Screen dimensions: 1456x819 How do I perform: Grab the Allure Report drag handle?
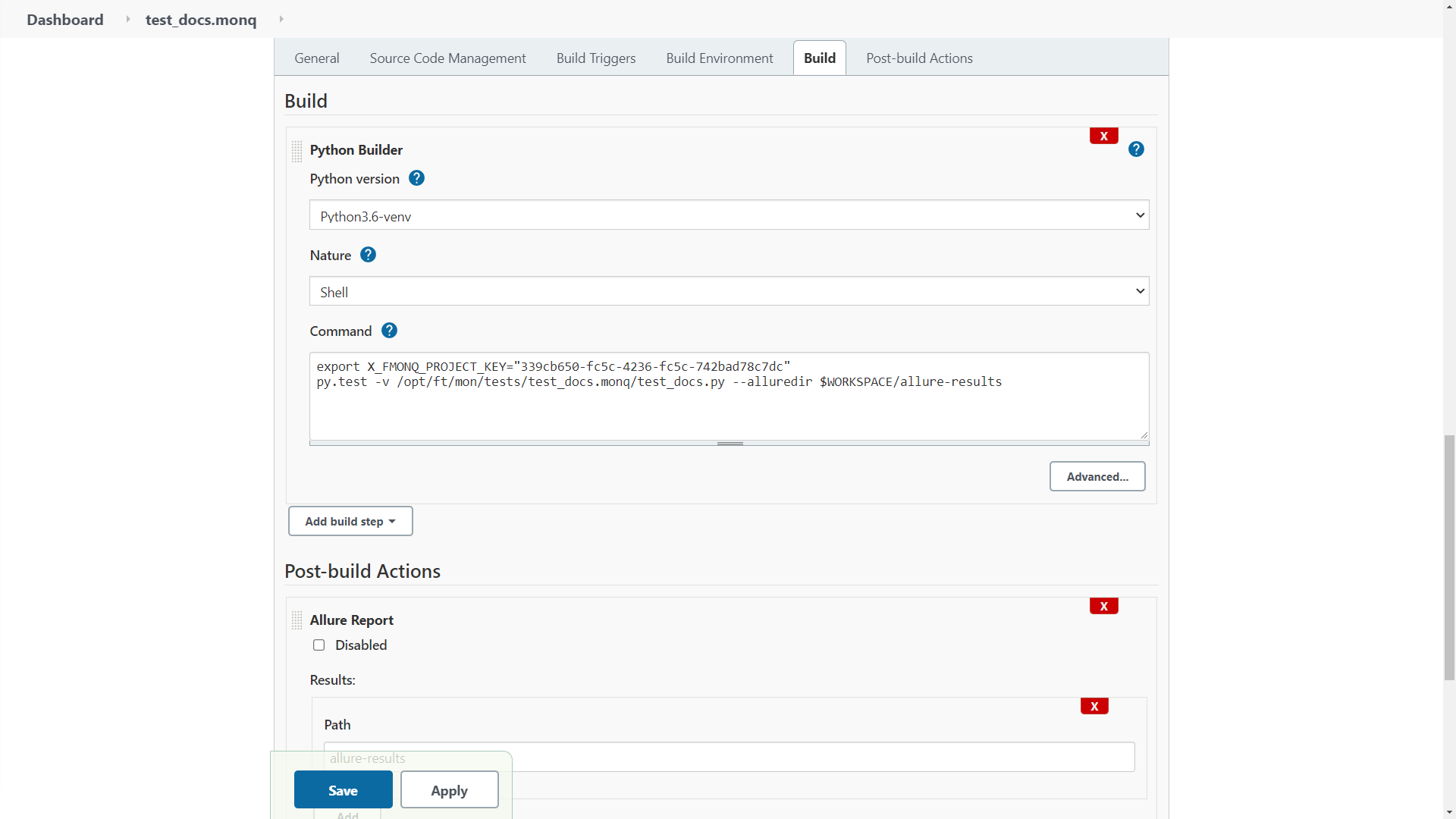297,621
